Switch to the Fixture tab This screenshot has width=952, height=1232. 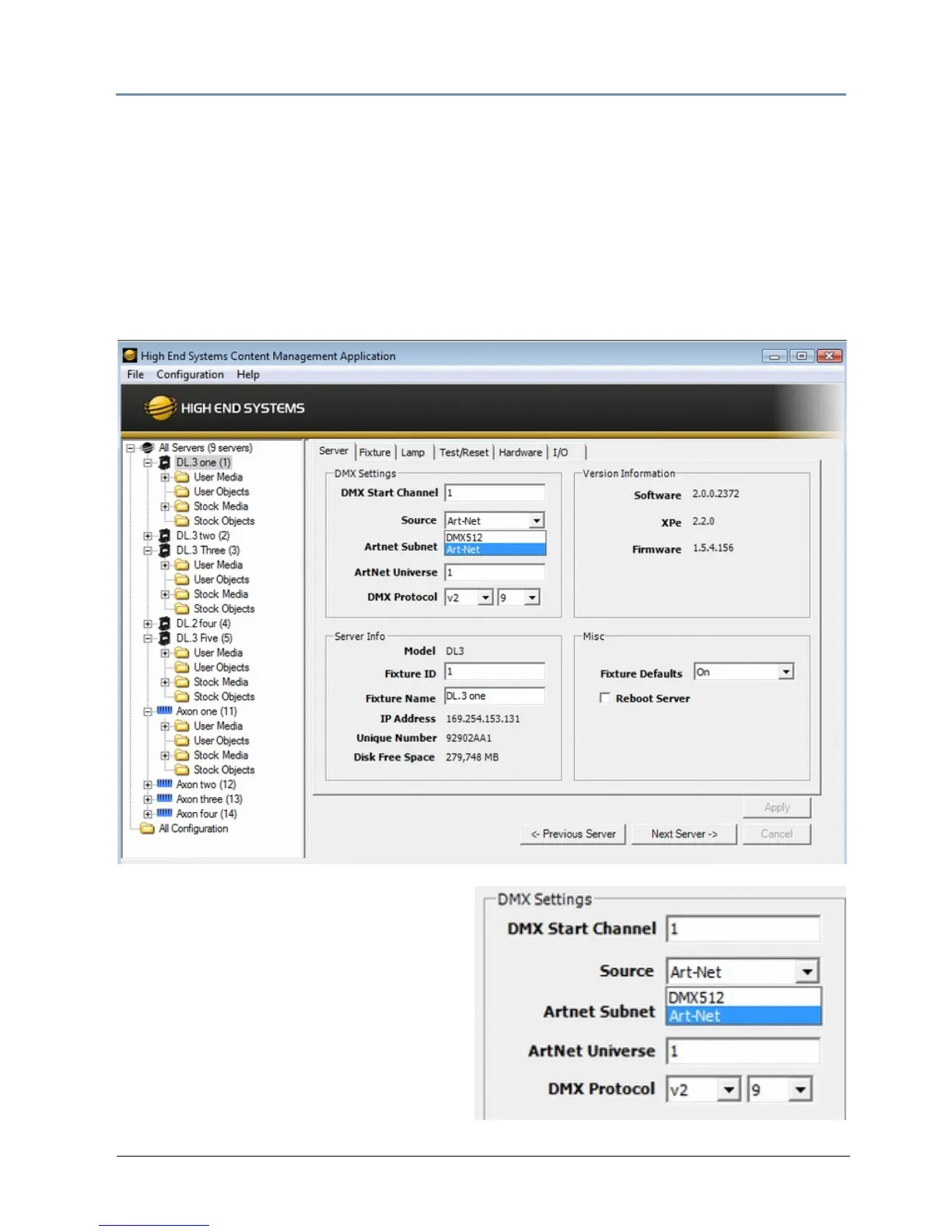[375, 453]
